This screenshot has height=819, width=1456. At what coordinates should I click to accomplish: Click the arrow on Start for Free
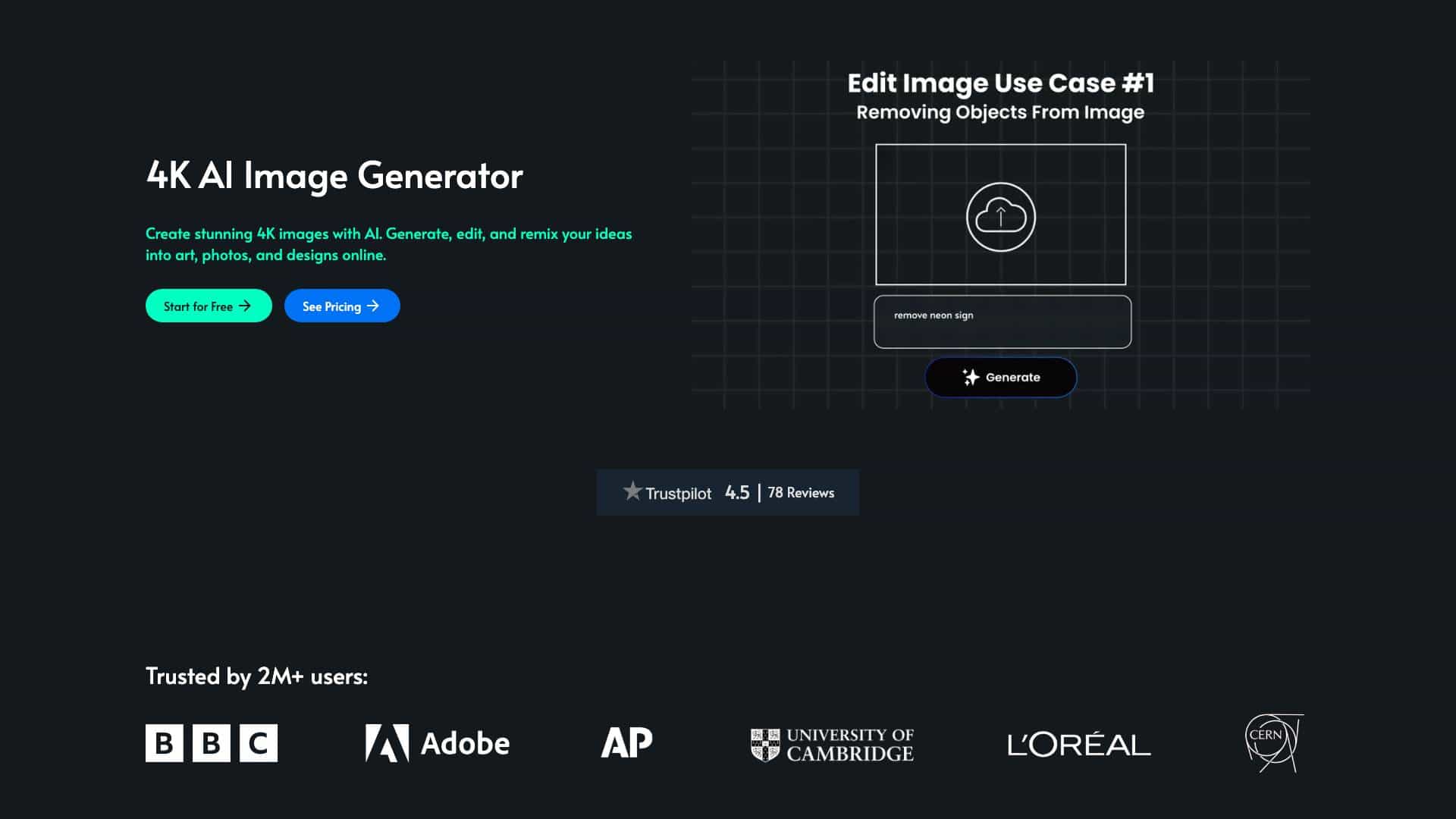(245, 306)
